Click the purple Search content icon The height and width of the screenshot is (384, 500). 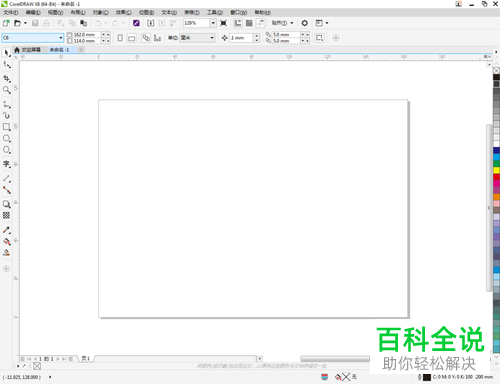point(136,23)
